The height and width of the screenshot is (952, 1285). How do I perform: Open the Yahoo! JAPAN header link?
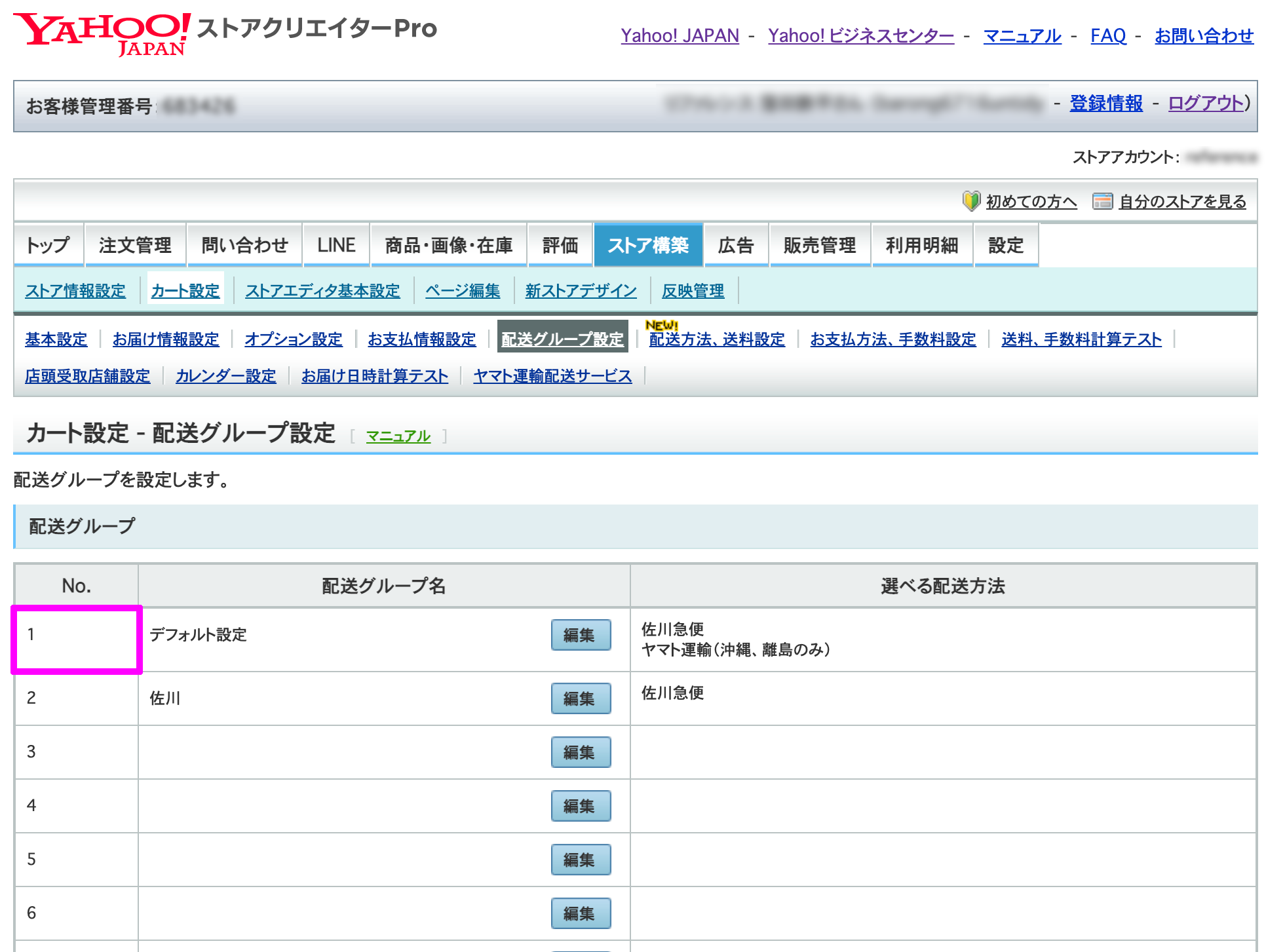pos(680,35)
